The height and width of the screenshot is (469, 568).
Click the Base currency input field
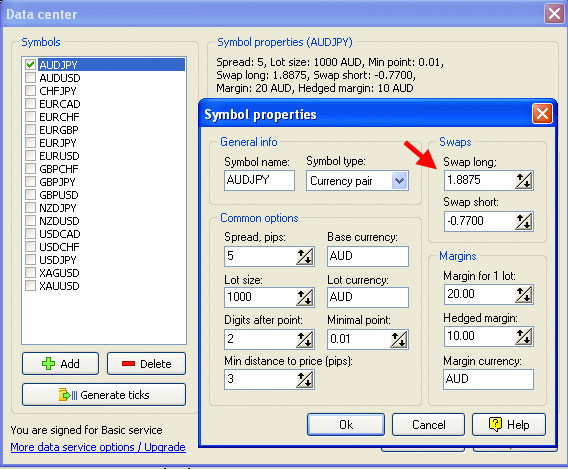[x=368, y=256]
